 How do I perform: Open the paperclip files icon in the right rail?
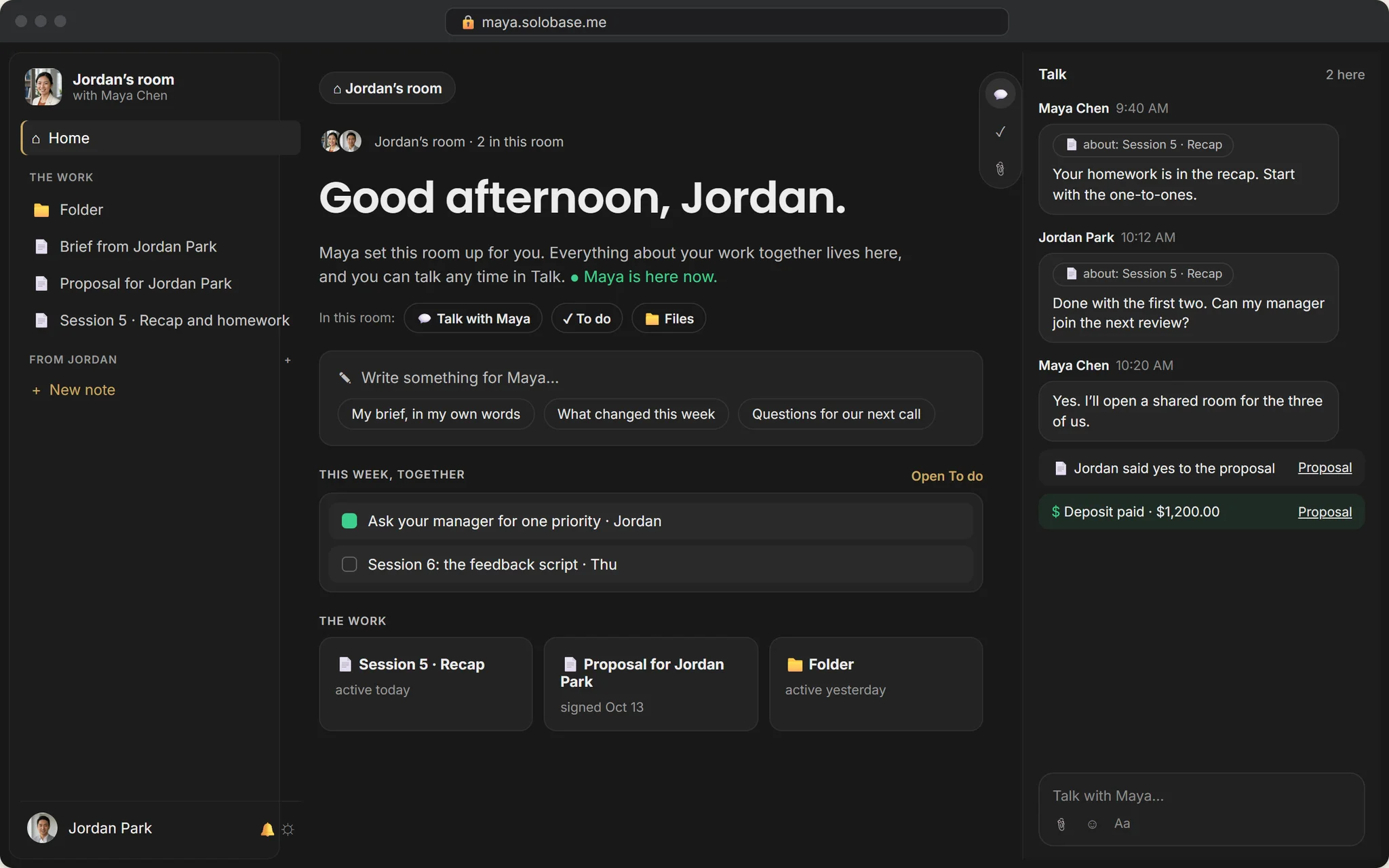click(x=1000, y=169)
